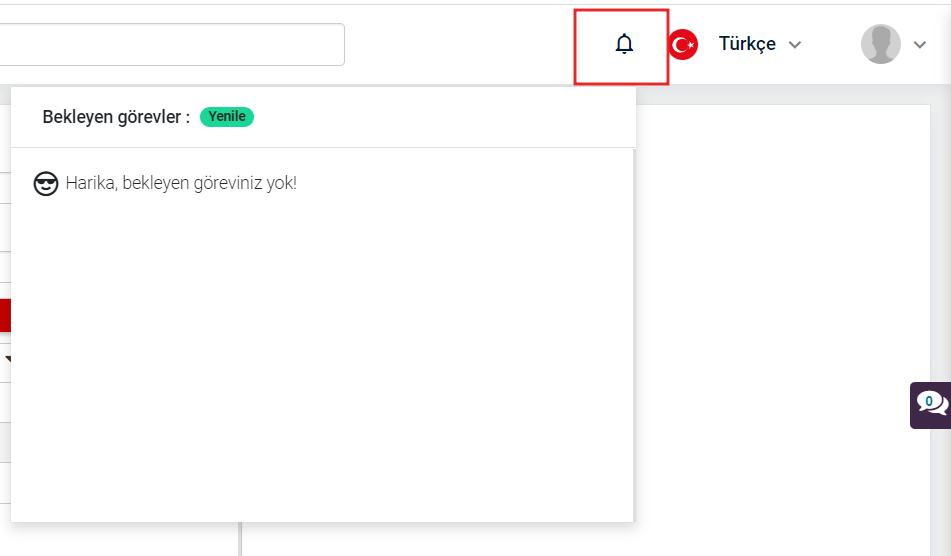
Task: Click the red bar at the left edge
Action: click(5, 315)
